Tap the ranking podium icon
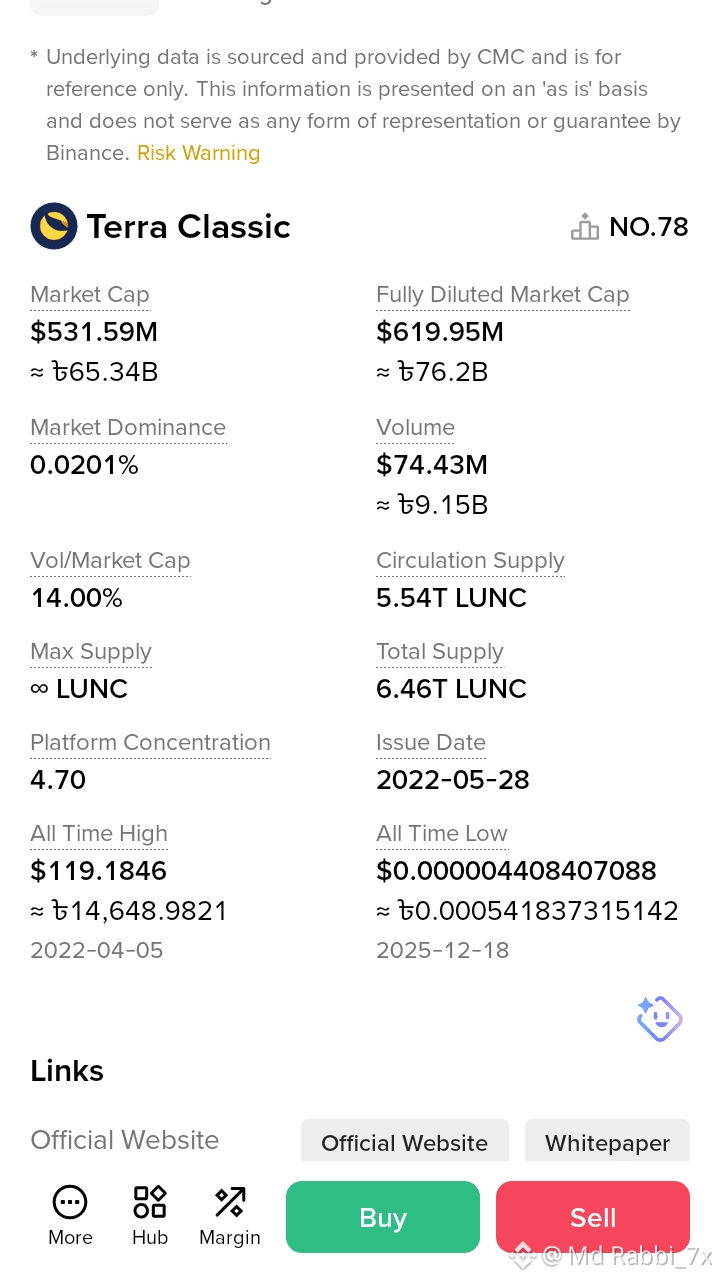This screenshot has width=720, height=1281. pos(585,227)
